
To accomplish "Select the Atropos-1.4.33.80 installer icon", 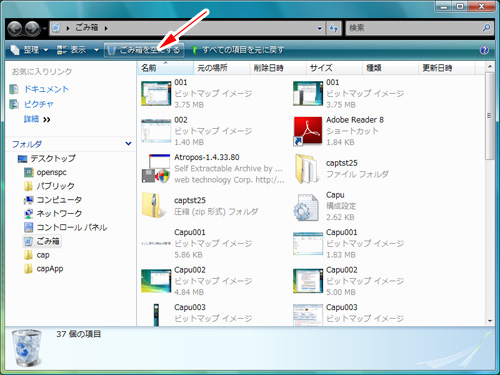I will point(156,169).
